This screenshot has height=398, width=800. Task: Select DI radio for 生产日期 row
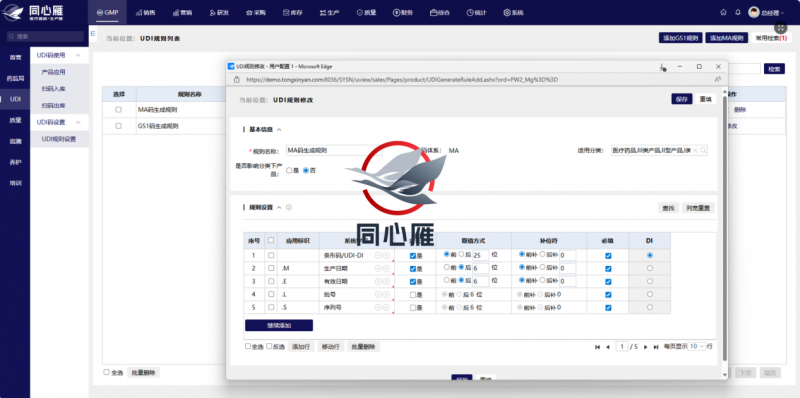[649, 268]
